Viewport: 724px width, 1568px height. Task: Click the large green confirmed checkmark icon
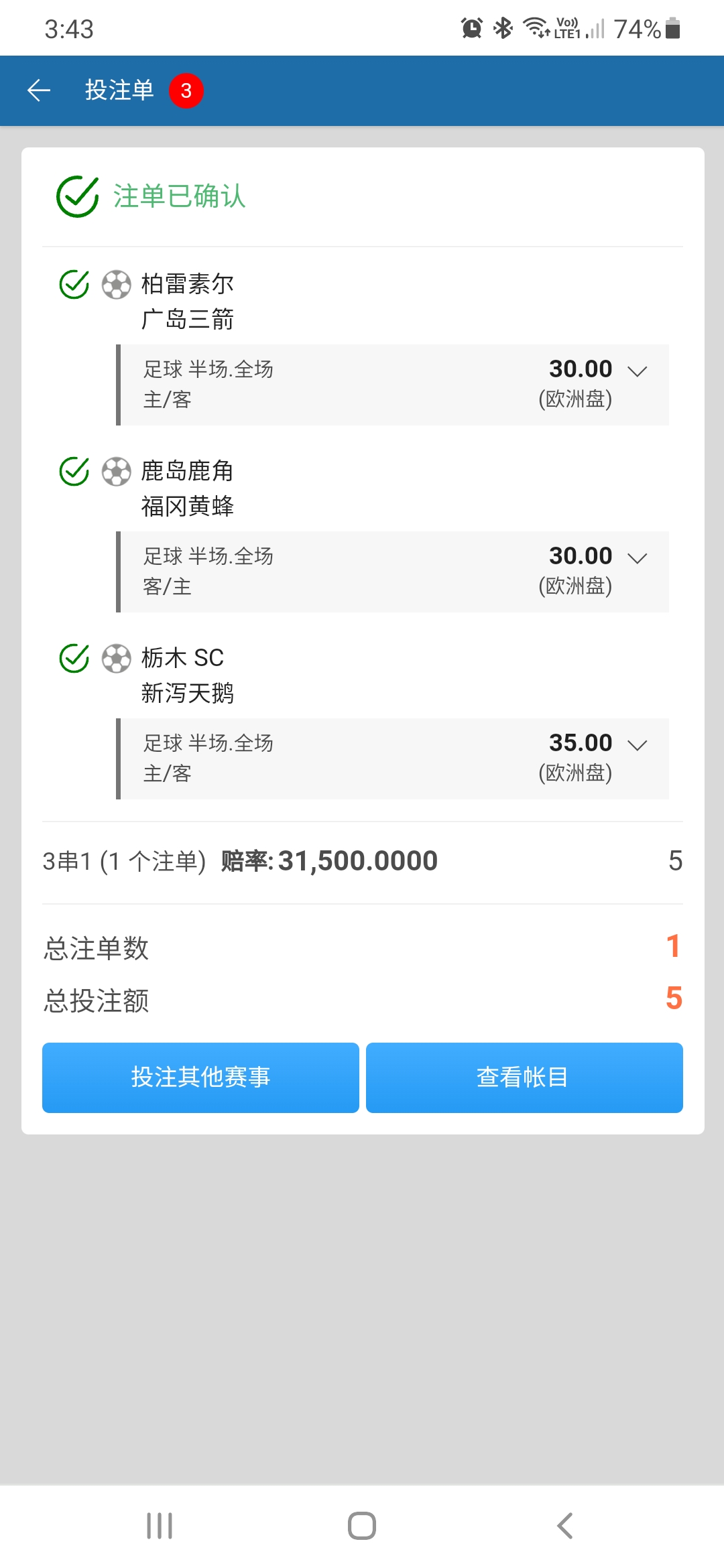pos(78,196)
